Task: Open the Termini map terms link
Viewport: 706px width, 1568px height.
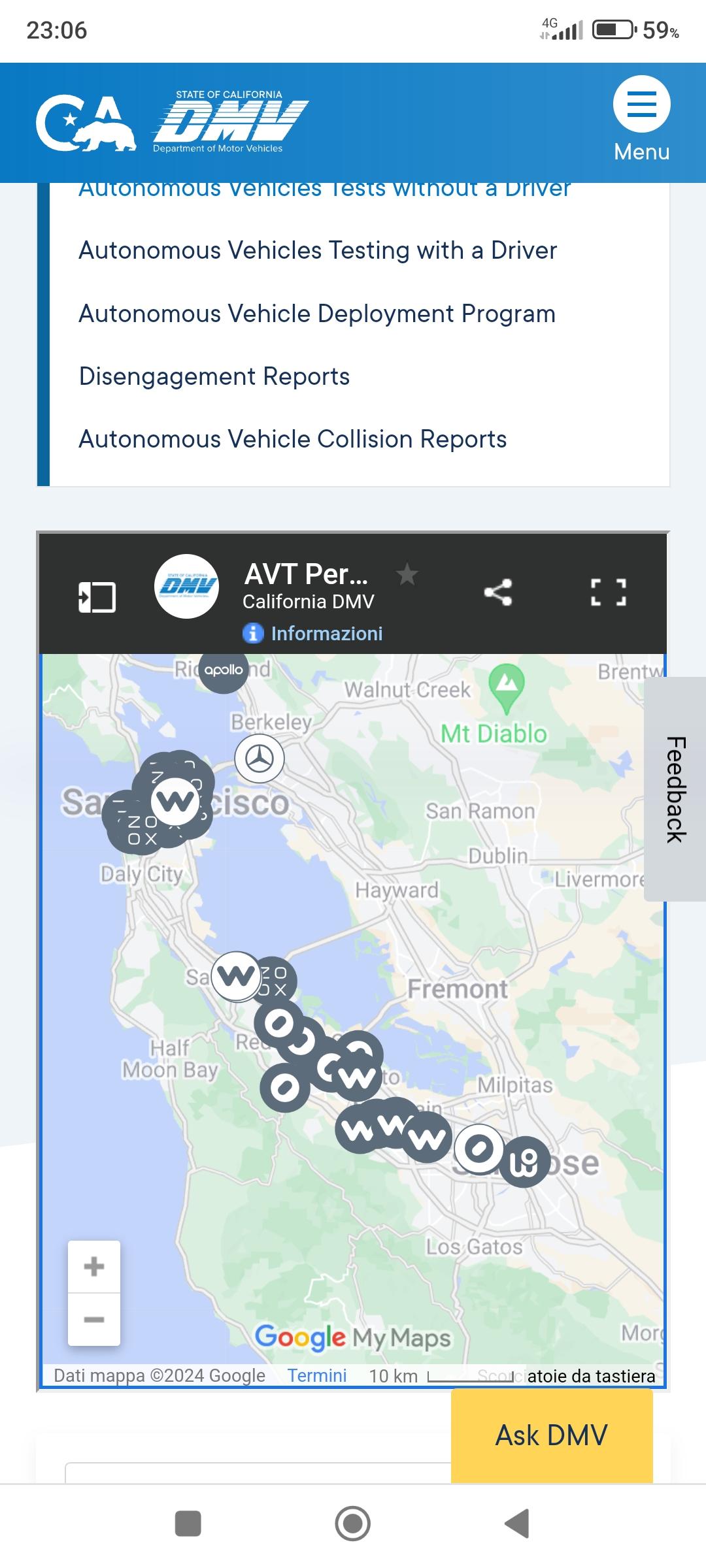Action: [317, 1375]
